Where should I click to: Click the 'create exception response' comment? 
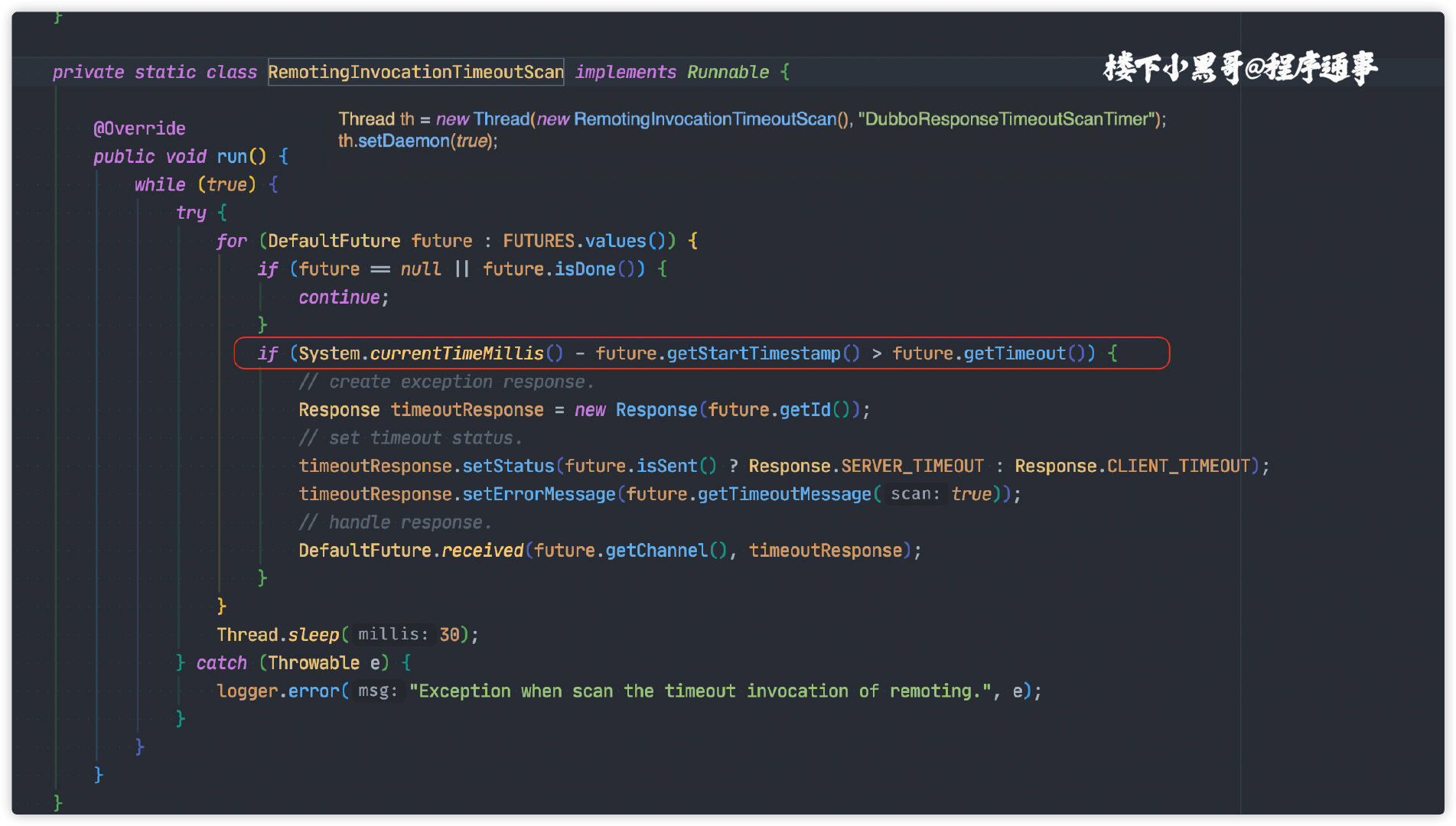point(446,382)
